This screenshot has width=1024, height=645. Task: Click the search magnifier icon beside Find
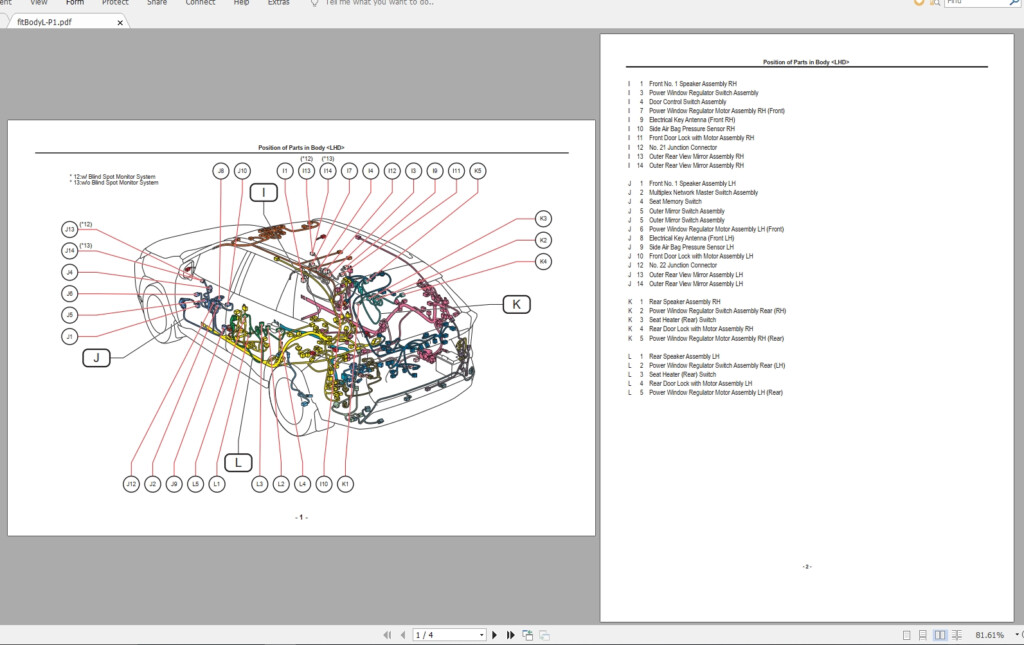click(x=1016, y=3)
